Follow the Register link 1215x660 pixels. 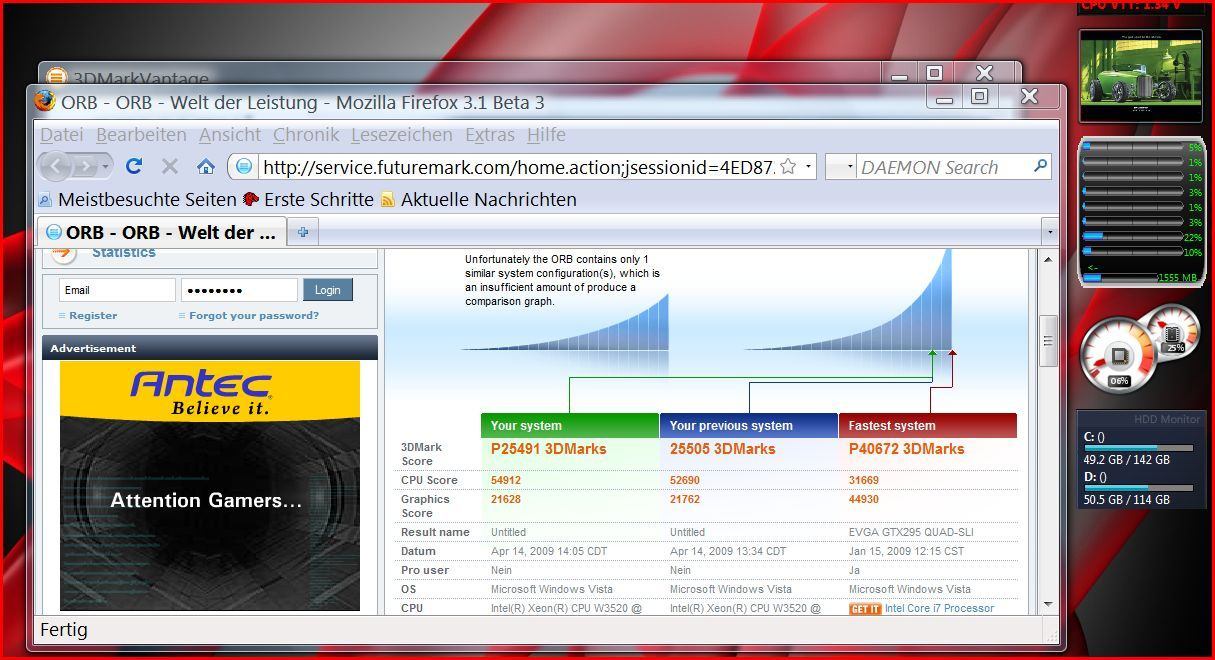[x=93, y=315]
